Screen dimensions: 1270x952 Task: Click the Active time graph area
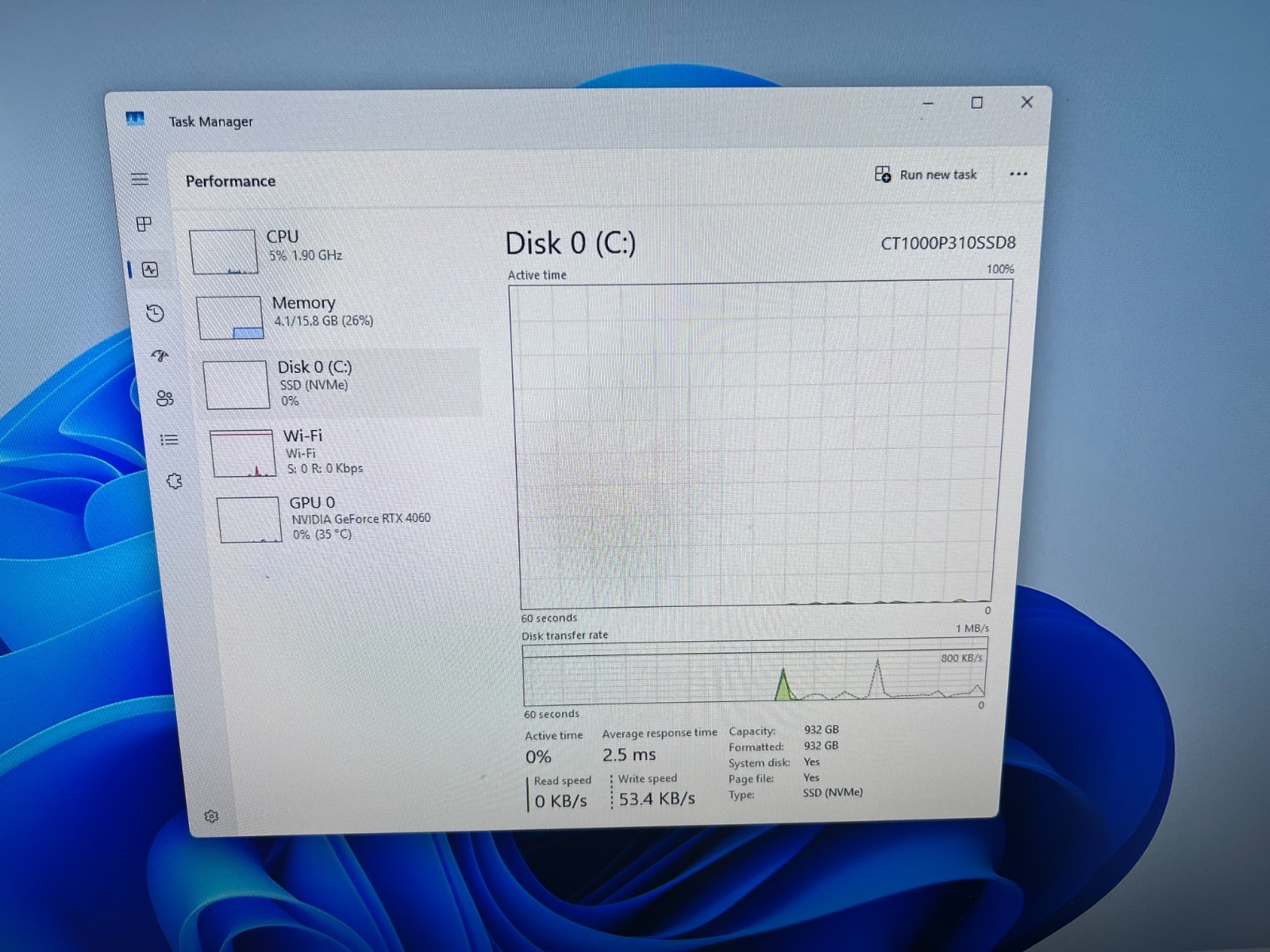point(762,445)
